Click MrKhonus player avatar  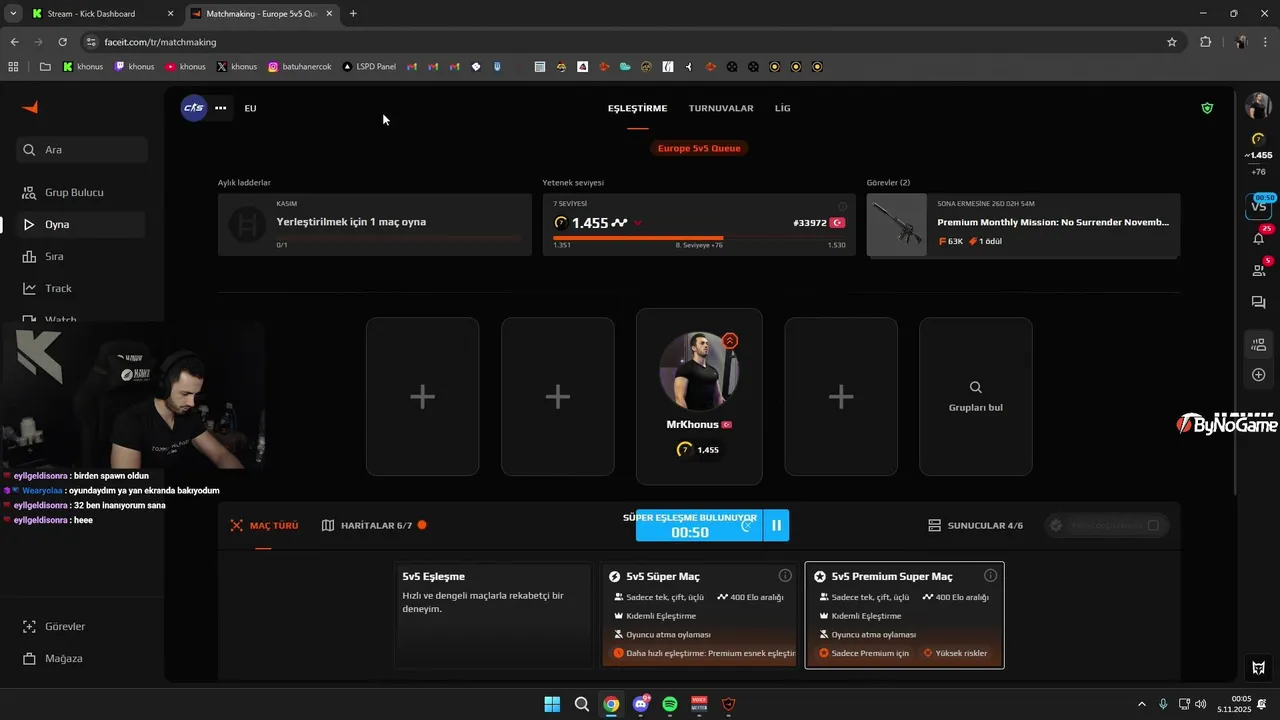[699, 371]
